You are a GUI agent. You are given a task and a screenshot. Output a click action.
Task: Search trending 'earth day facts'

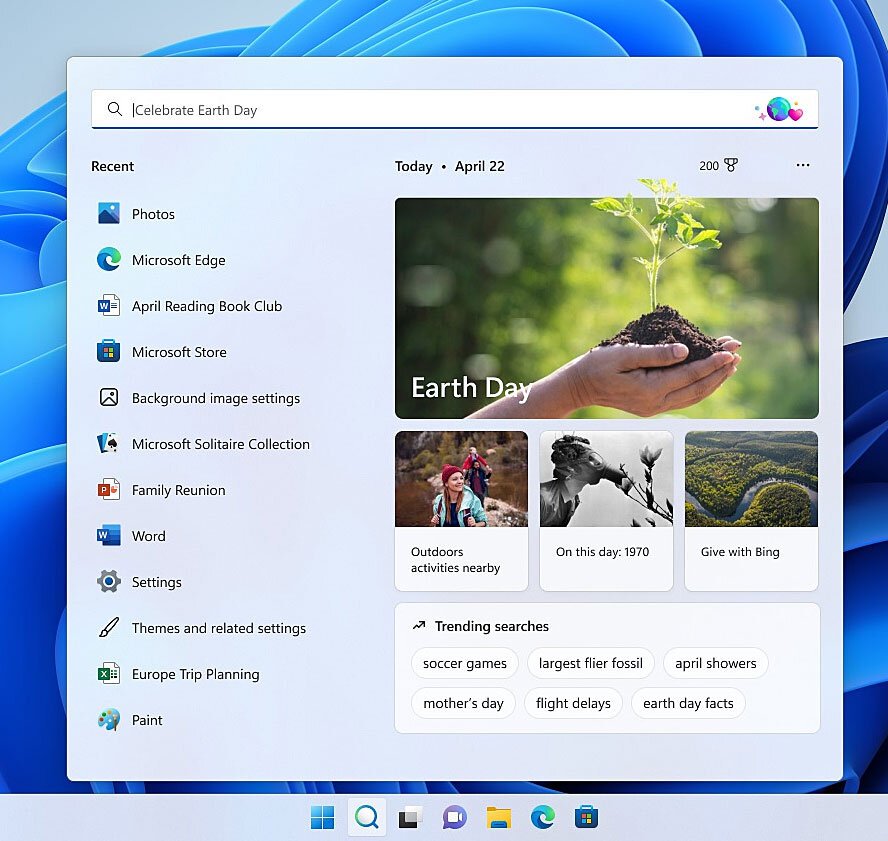point(688,703)
